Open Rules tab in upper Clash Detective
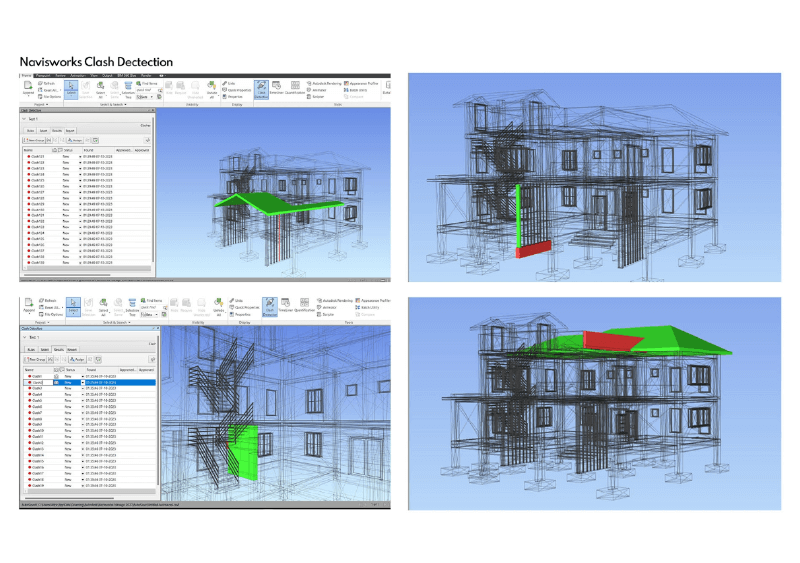The height and width of the screenshot is (563, 800). [31, 131]
